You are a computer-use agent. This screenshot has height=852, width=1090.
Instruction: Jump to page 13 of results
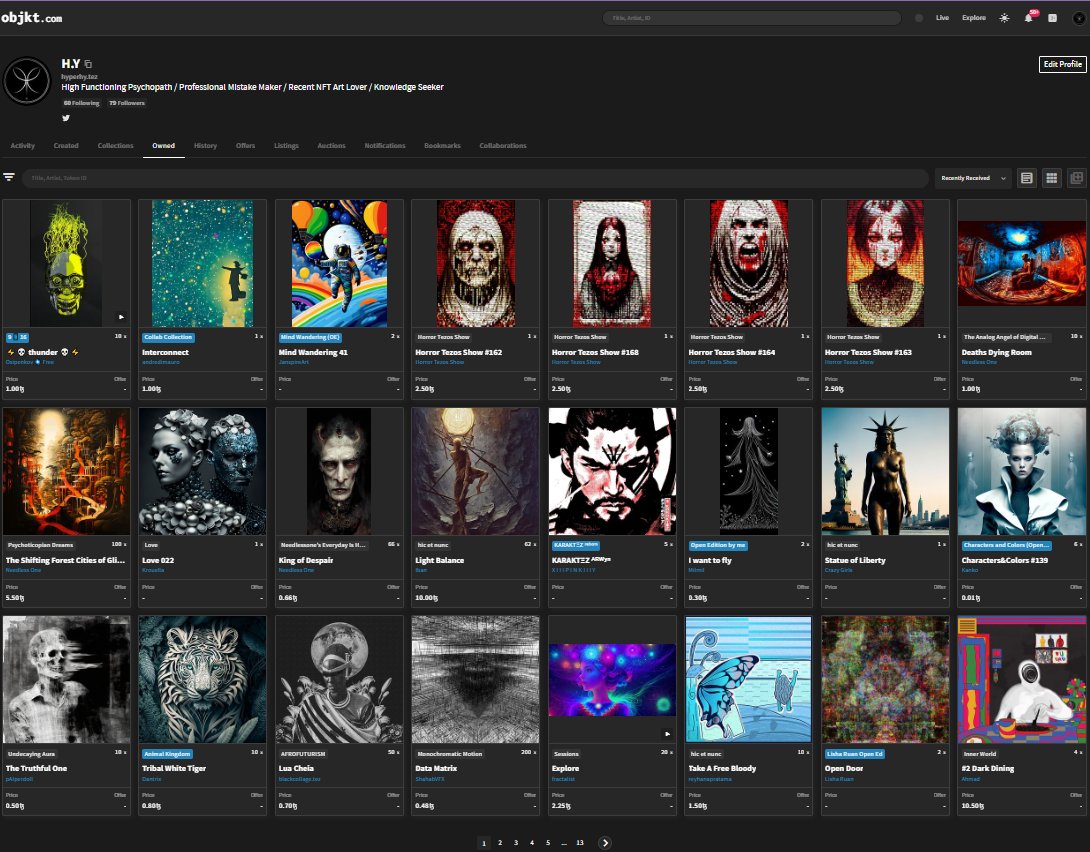point(580,842)
